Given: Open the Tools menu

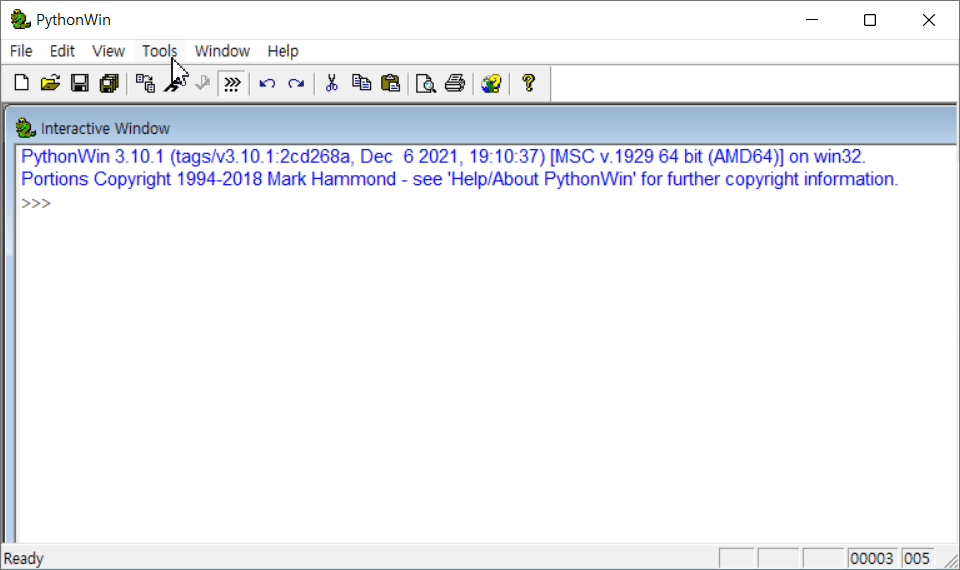Looking at the screenshot, I should coord(159,51).
